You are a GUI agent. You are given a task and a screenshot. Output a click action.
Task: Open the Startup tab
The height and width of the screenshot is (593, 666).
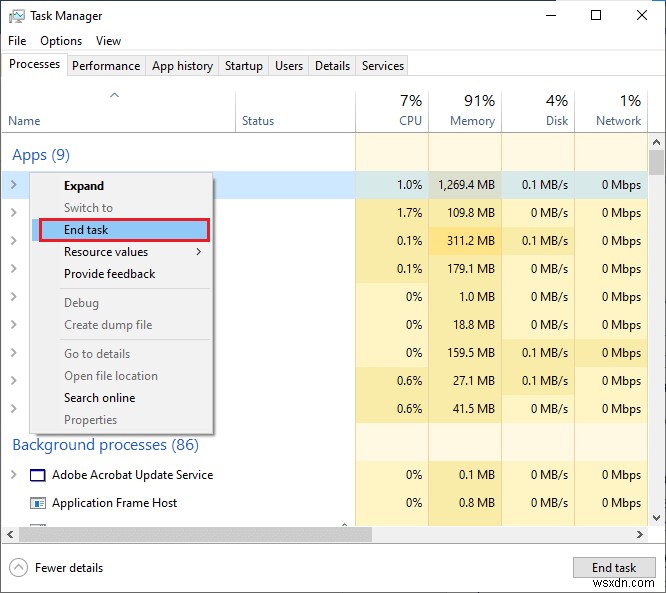243,66
